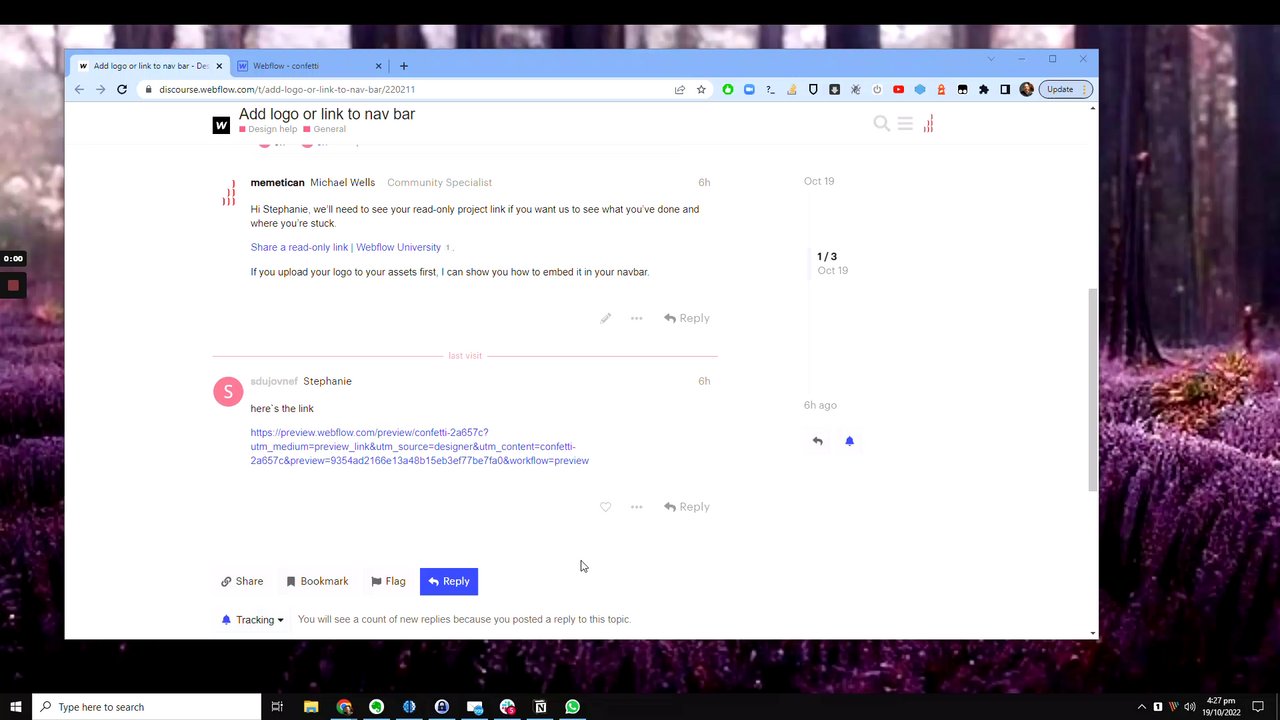The height and width of the screenshot is (720, 1280).
Task: Go forward with browser forward arrow
Action: click(100, 89)
